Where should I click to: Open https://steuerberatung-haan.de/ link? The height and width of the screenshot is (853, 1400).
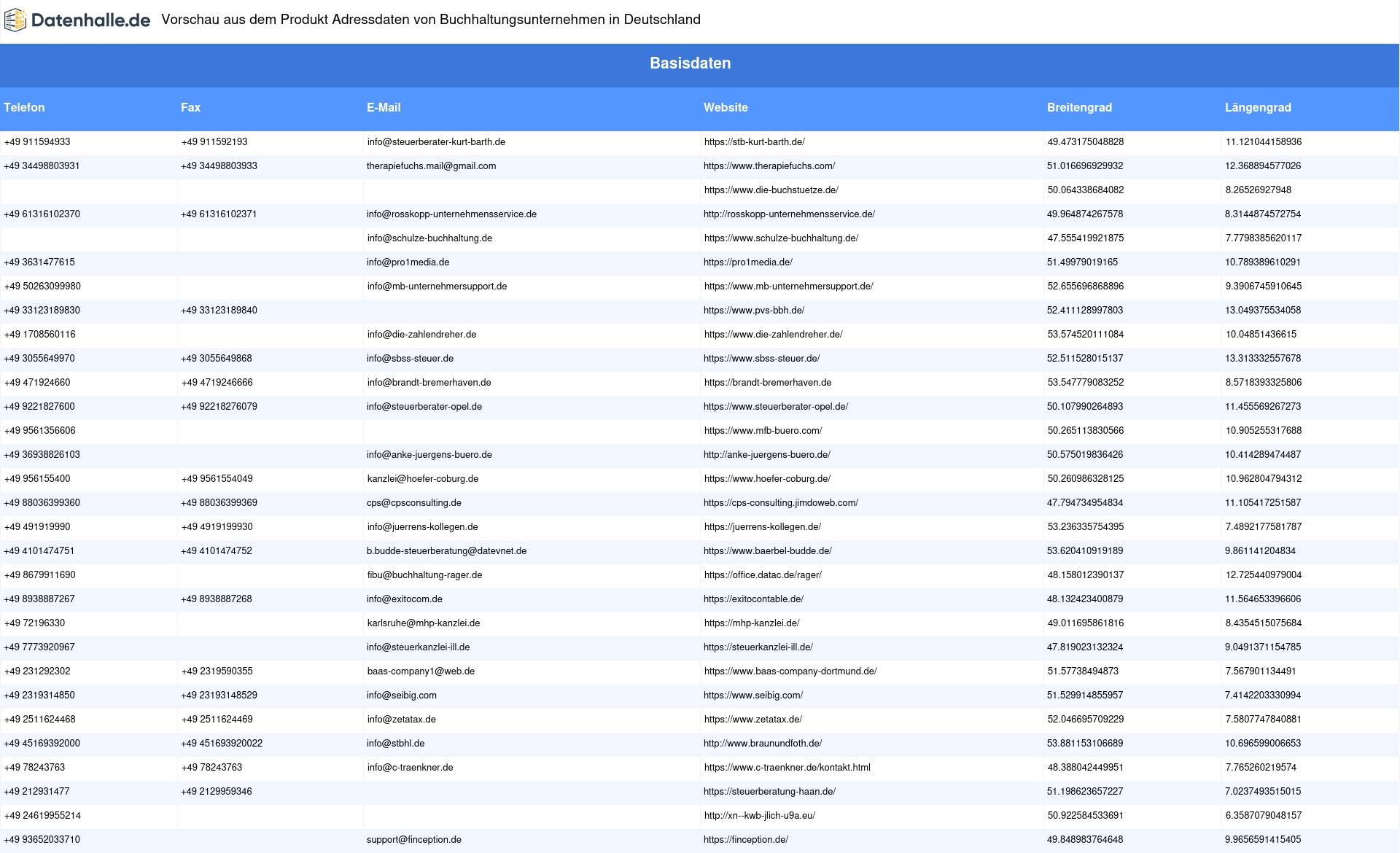769,792
